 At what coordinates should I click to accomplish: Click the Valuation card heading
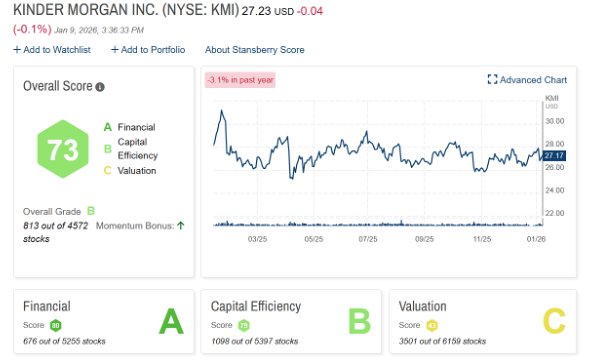pyautogui.click(x=423, y=306)
